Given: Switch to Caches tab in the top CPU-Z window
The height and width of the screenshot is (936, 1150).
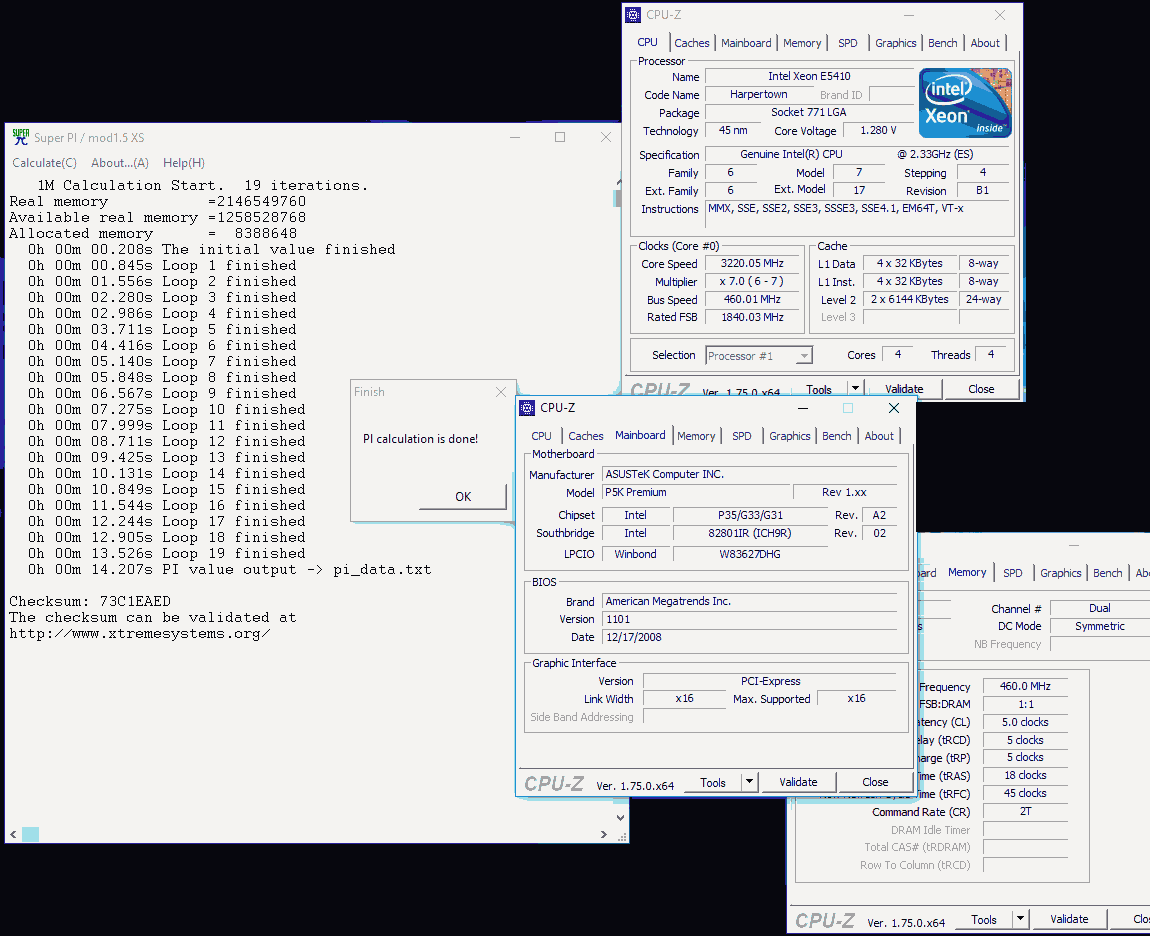Looking at the screenshot, I should 692,43.
